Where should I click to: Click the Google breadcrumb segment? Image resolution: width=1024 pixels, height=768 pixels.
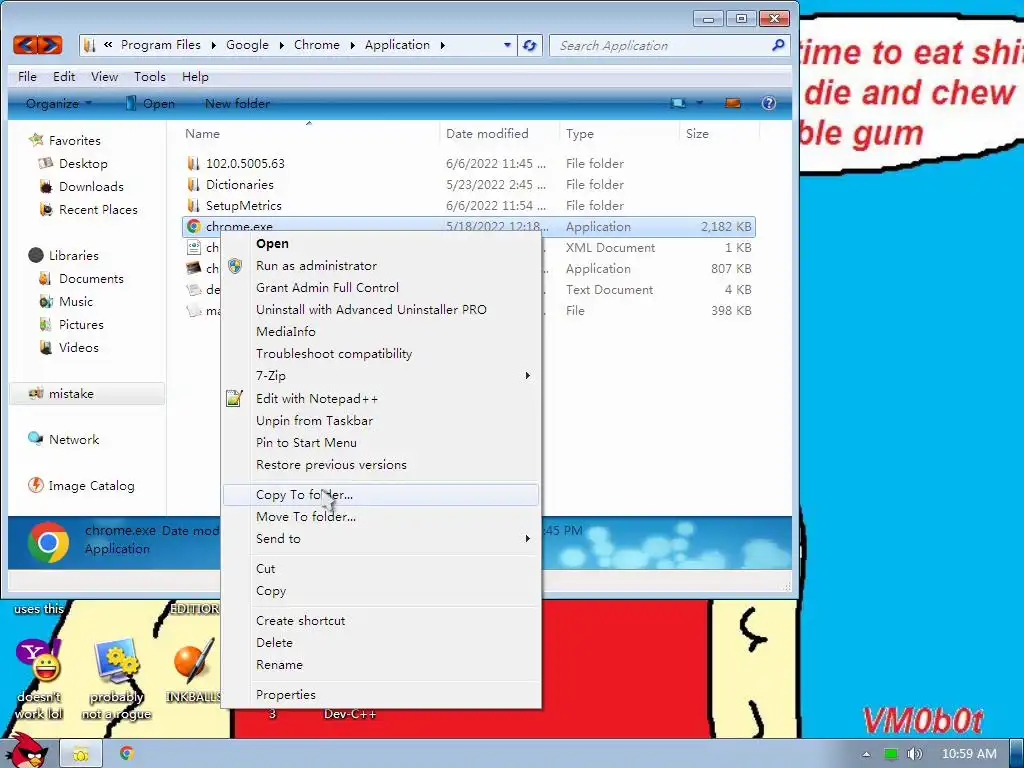pyautogui.click(x=247, y=45)
